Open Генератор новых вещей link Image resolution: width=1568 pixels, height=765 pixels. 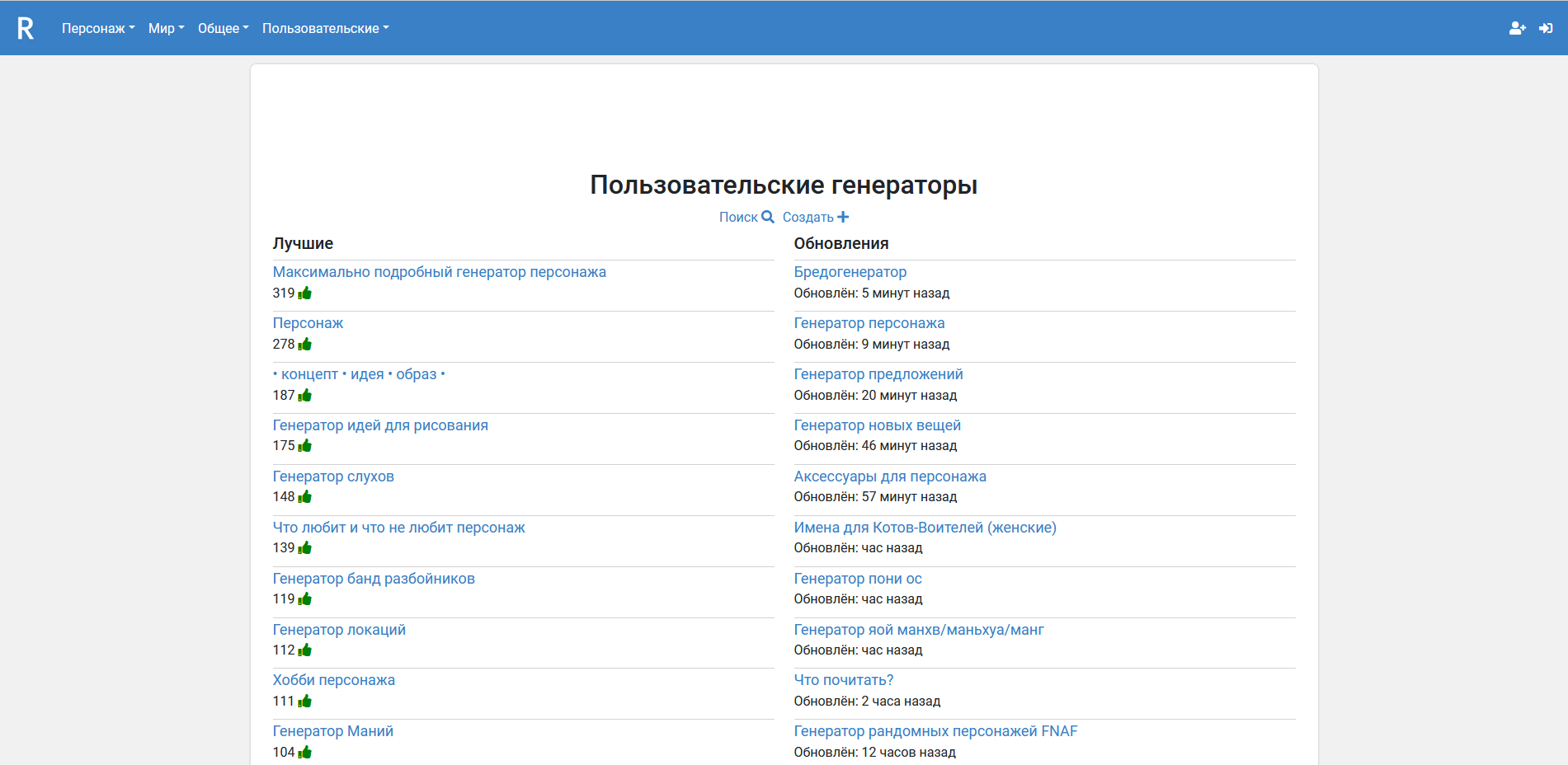click(x=878, y=425)
